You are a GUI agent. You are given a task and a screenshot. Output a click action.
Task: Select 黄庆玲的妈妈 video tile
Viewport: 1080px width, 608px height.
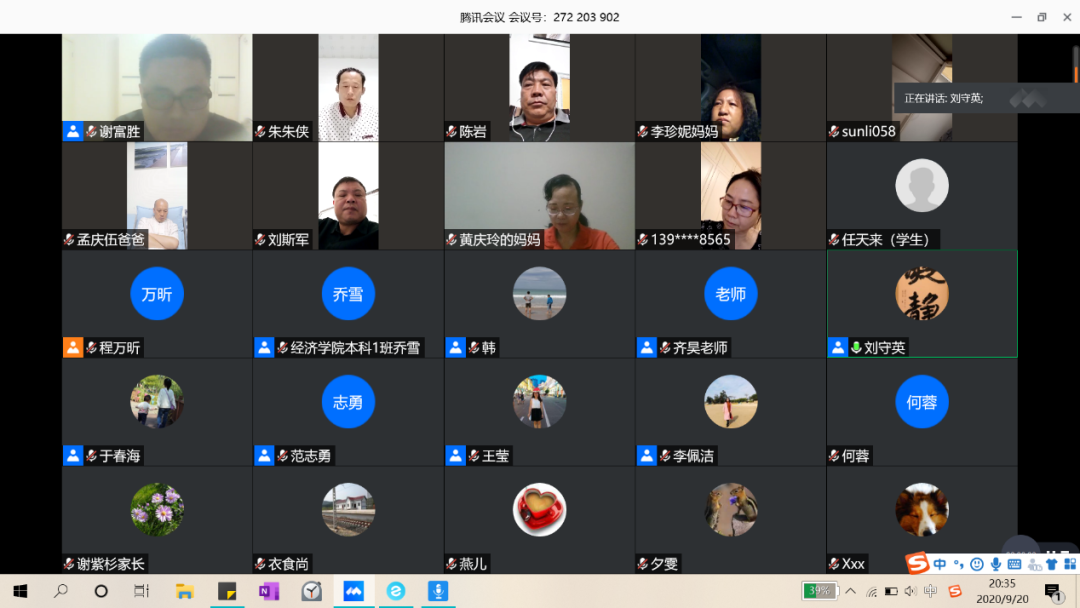[540, 195]
